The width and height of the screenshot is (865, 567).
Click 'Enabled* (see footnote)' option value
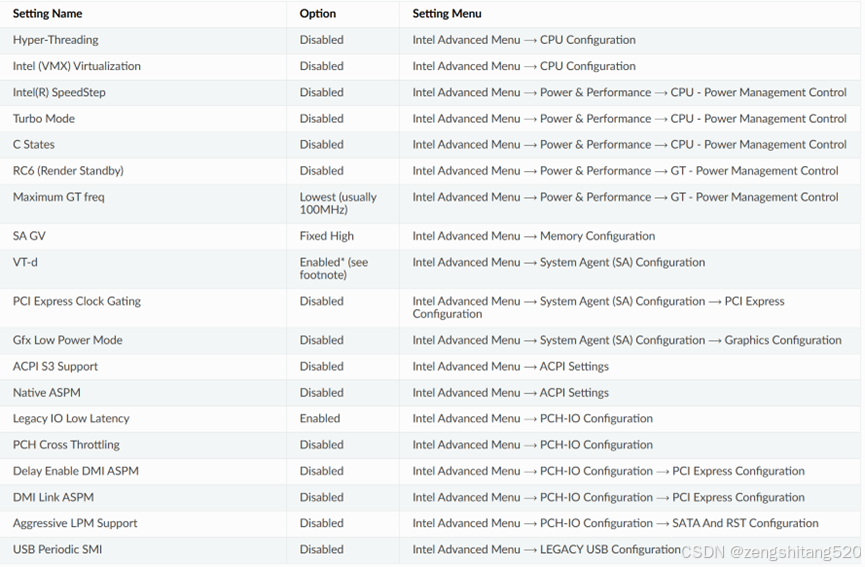[x=334, y=269]
